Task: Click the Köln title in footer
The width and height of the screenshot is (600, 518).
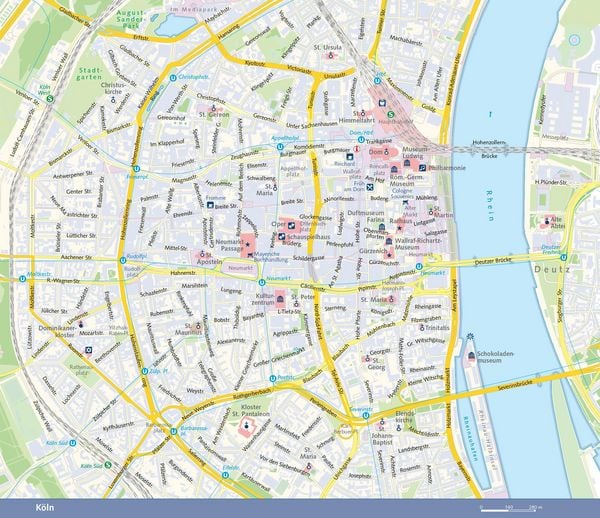Action: tap(45, 508)
